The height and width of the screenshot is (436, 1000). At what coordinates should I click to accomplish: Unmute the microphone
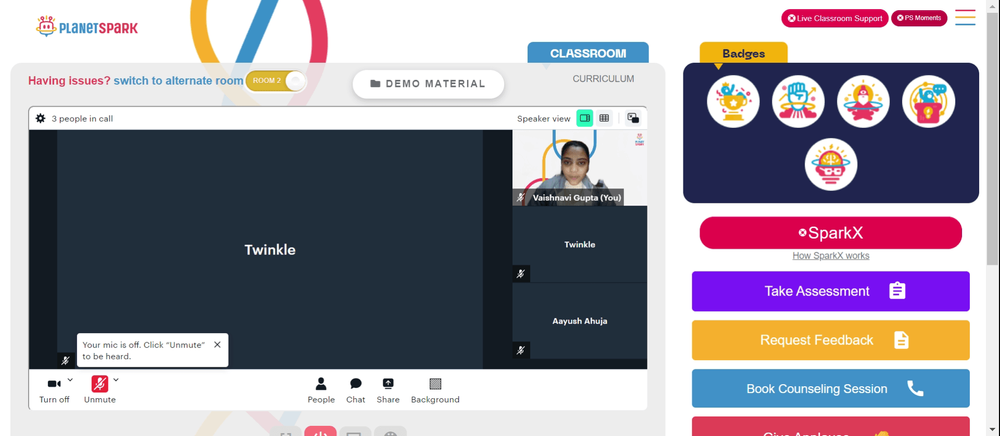[x=99, y=389]
